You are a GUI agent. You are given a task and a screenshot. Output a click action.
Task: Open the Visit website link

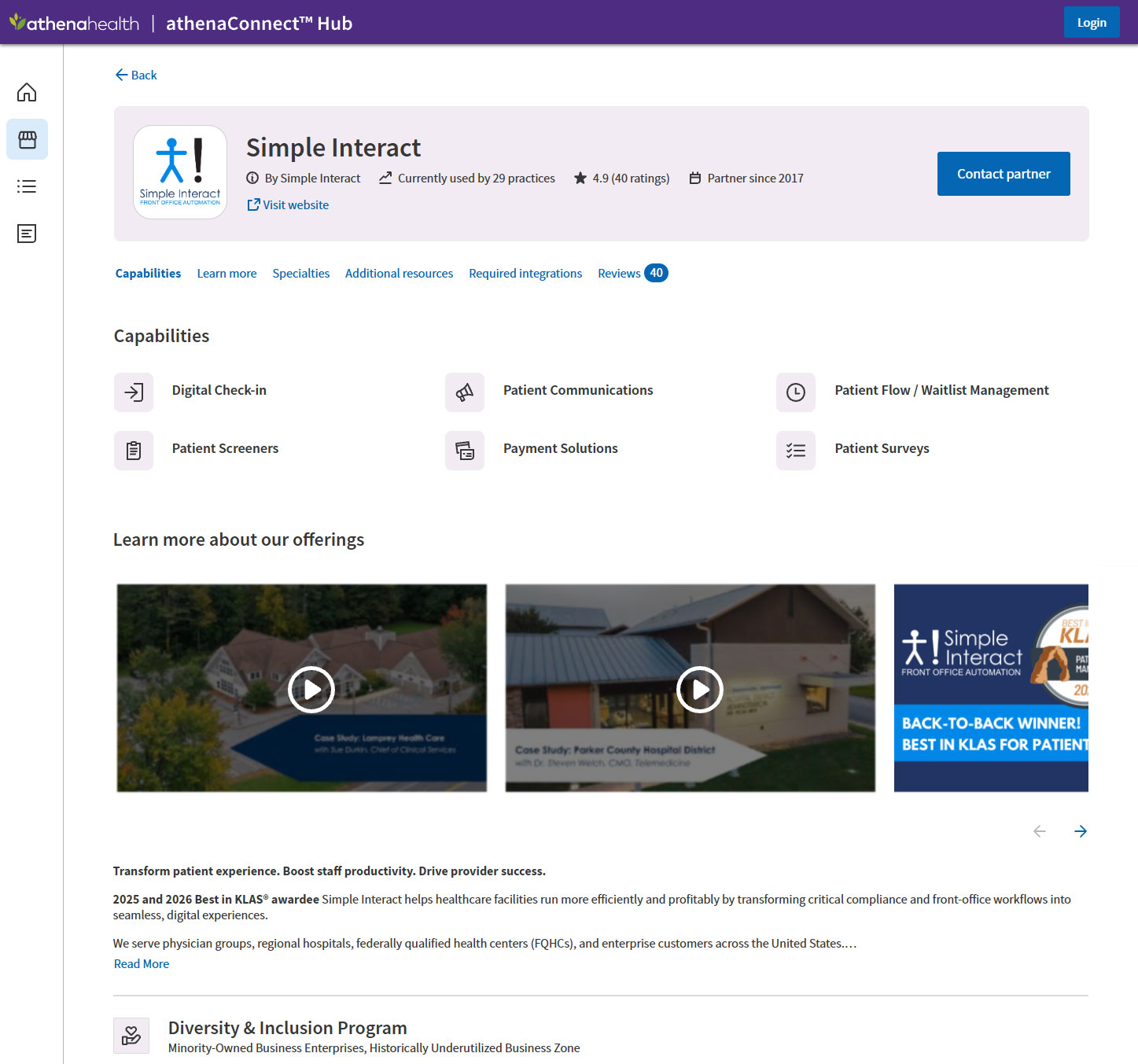point(288,204)
